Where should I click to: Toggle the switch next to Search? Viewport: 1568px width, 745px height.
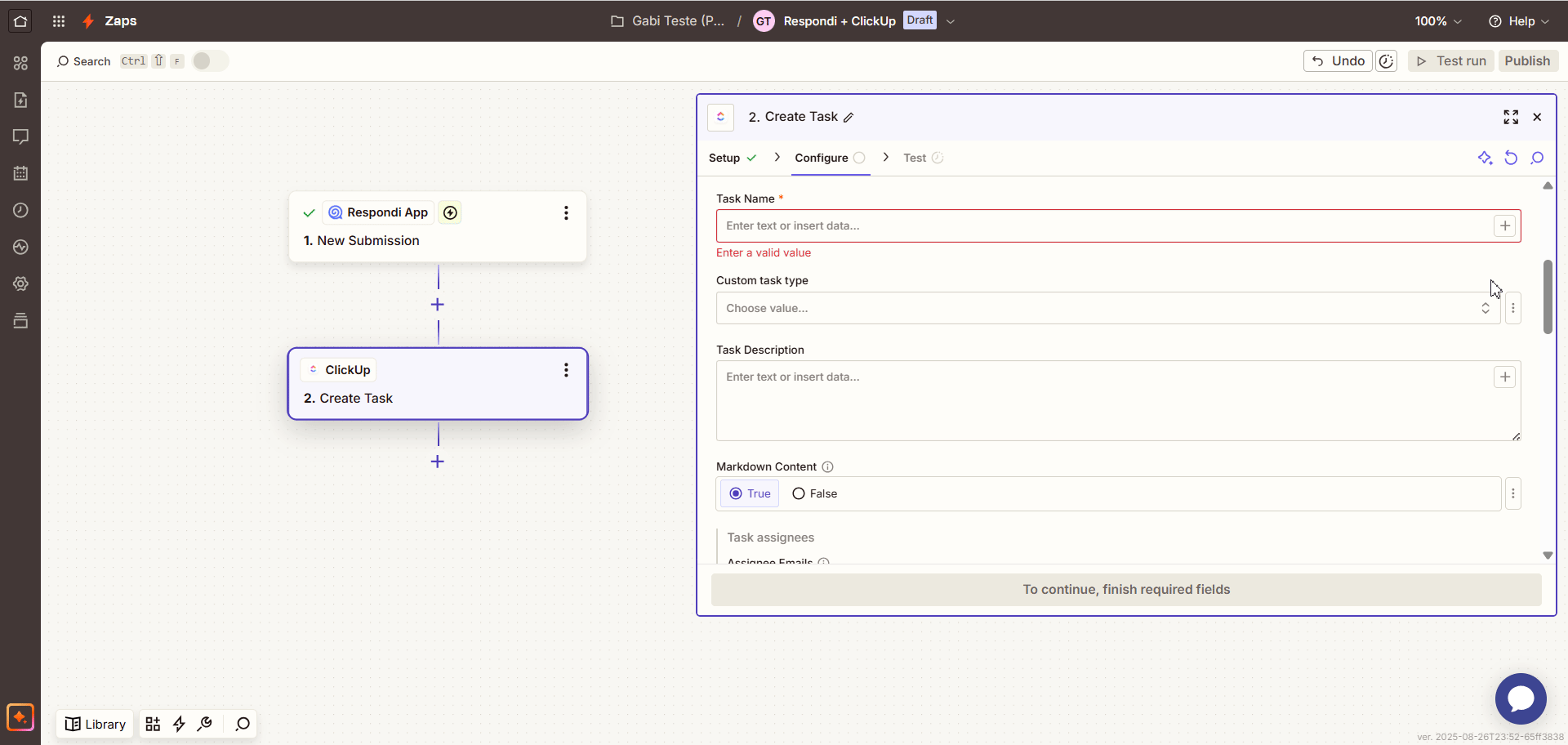click(210, 61)
